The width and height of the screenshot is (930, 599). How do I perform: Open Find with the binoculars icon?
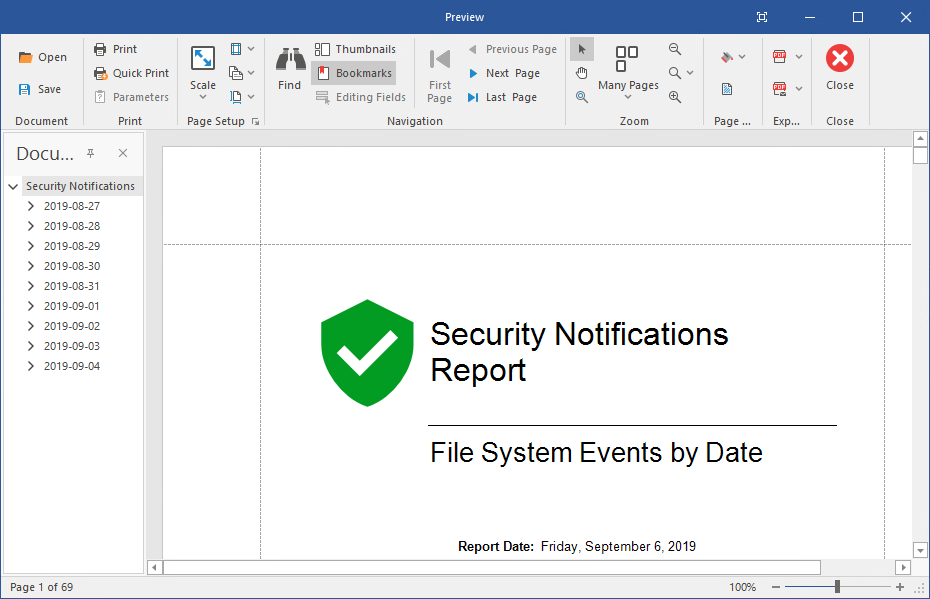click(289, 69)
